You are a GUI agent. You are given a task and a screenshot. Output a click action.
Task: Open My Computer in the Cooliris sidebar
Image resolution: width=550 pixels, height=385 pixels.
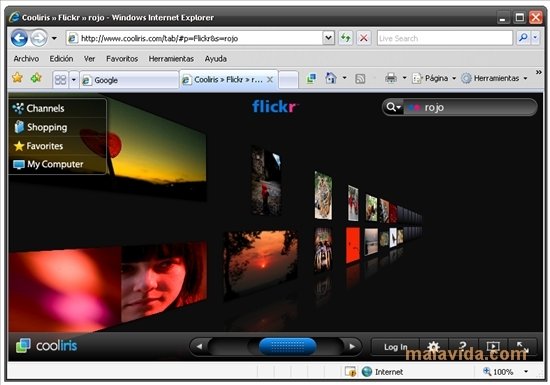pos(57,164)
